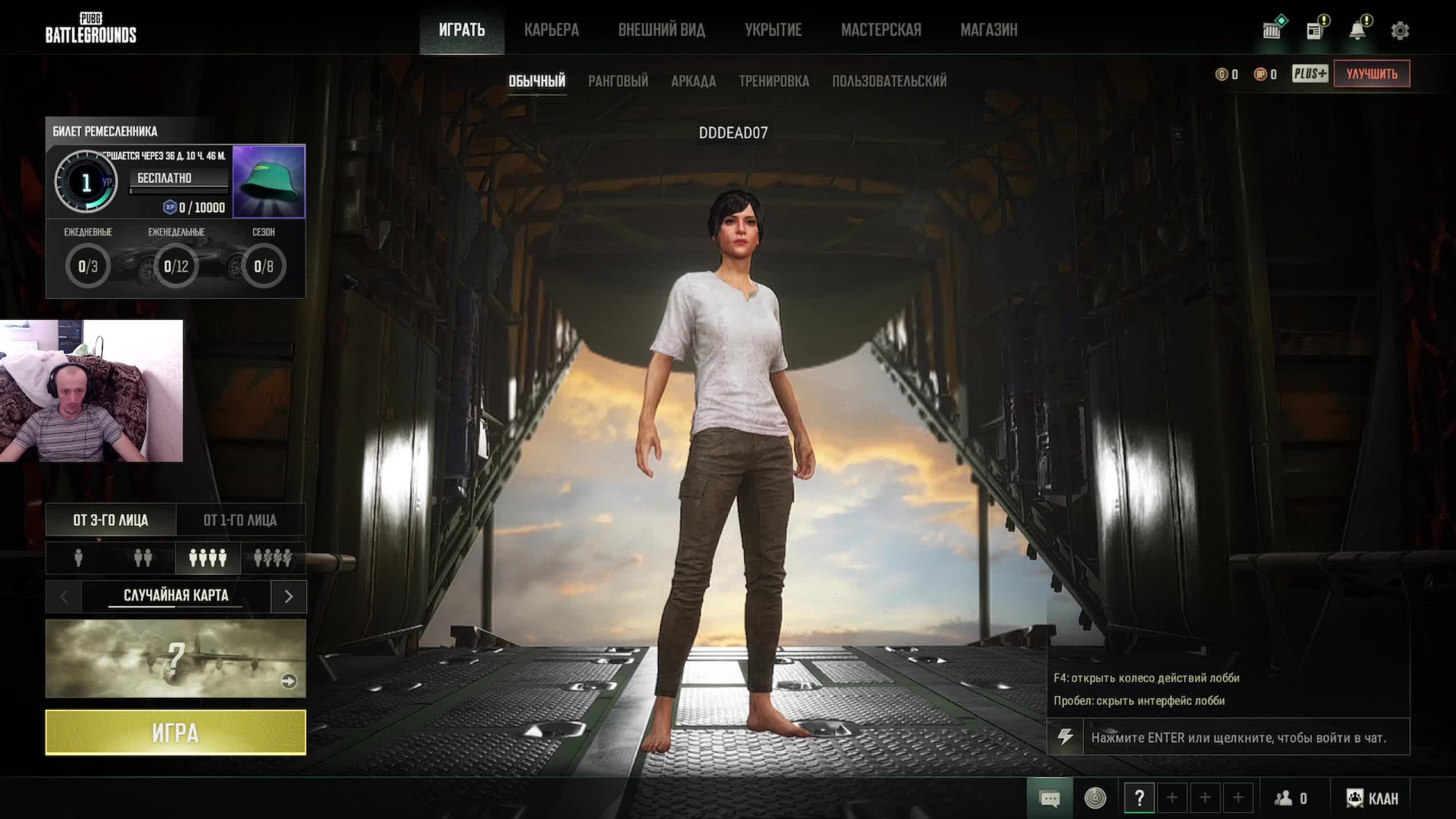The width and height of the screenshot is (1456, 819).
Task: Select solo single-player squad mode
Action: (78, 558)
